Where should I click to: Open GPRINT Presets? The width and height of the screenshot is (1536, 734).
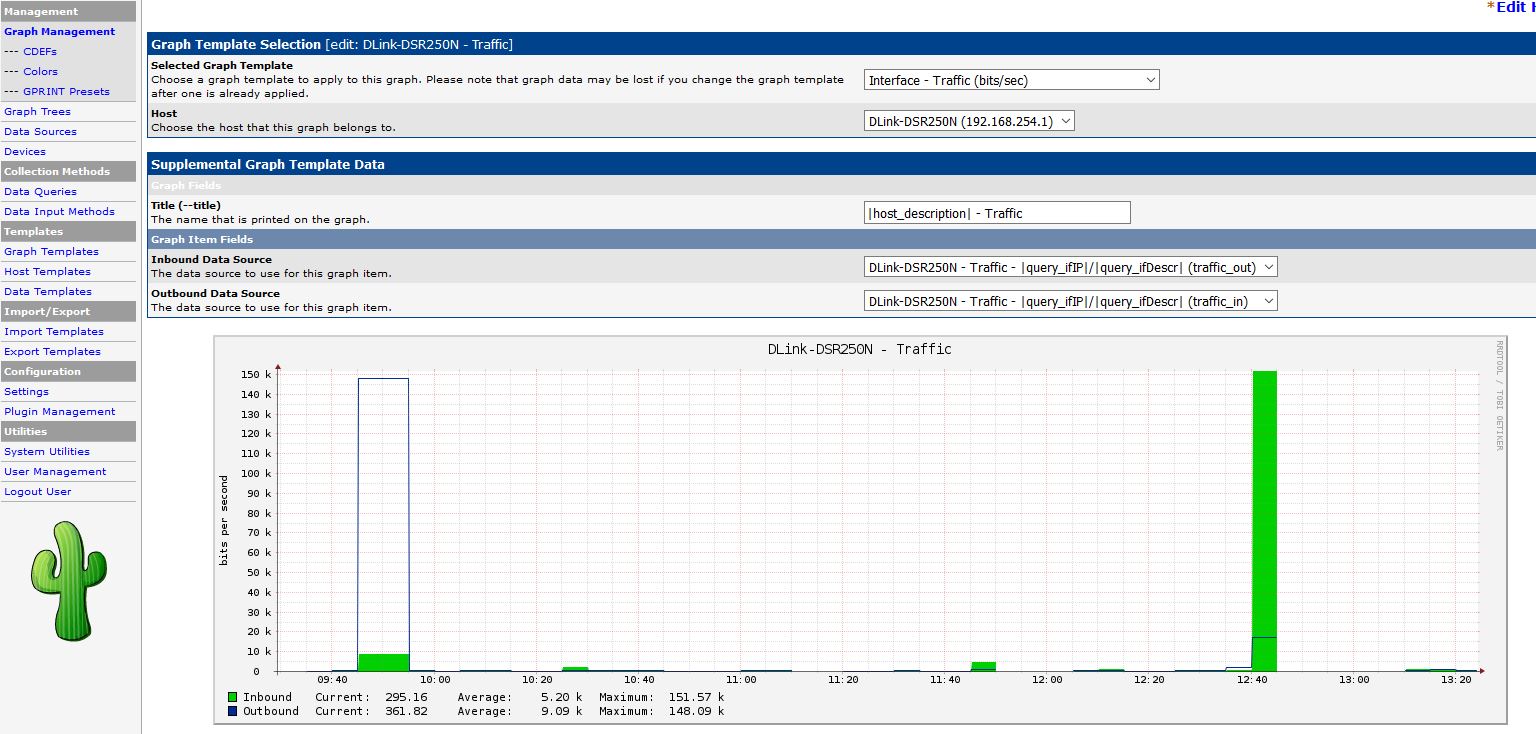pyautogui.click(x=66, y=92)
